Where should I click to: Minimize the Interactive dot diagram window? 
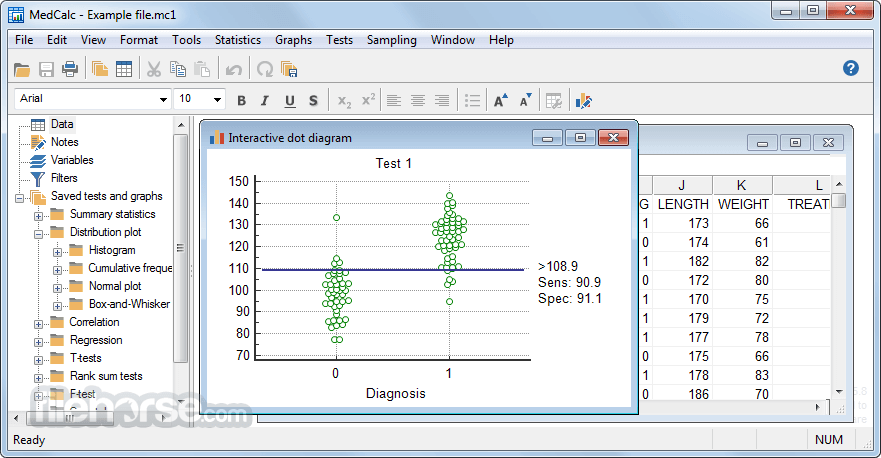tap(548, 138)
